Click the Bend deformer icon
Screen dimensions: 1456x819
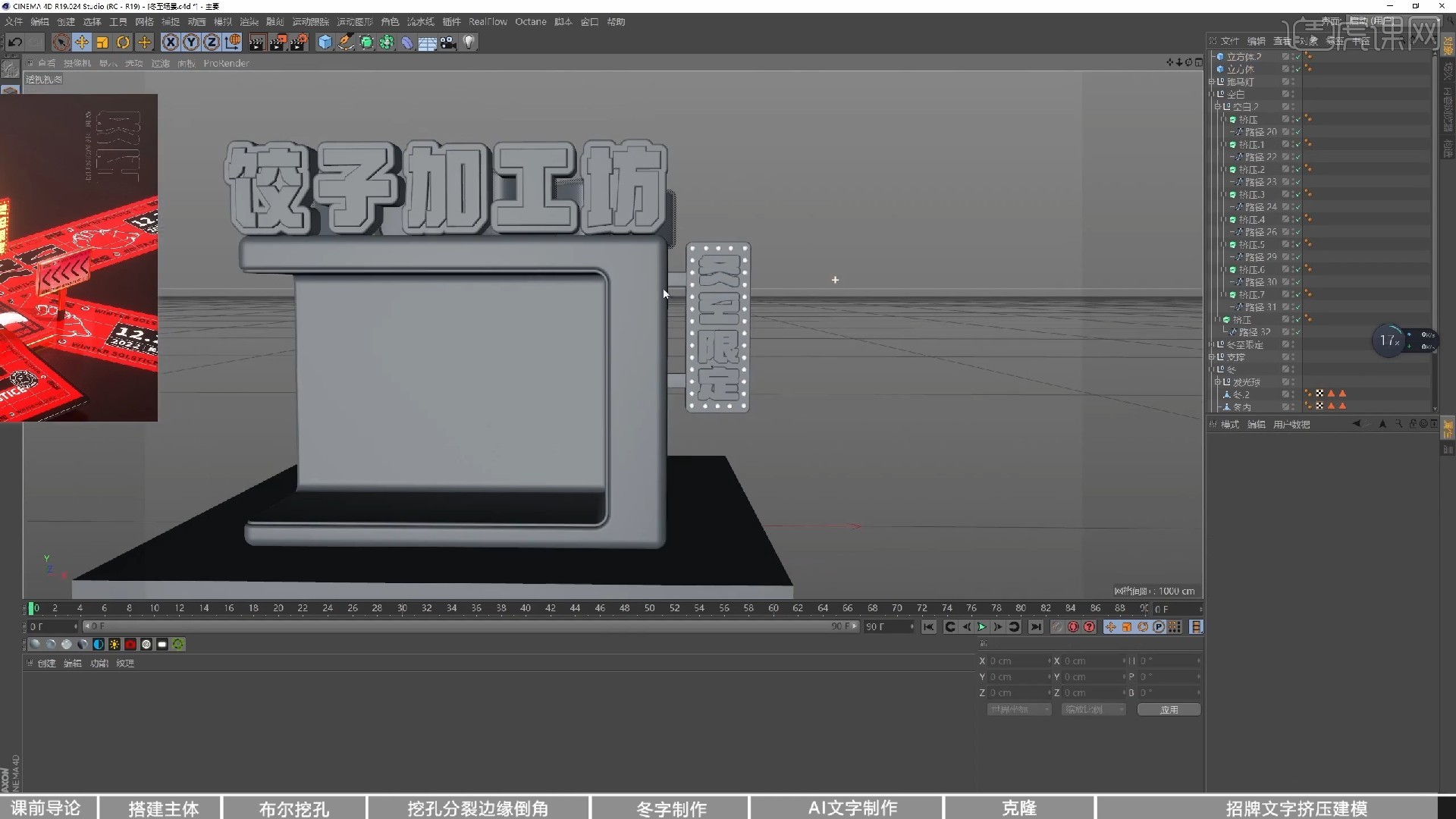tap(407, 42)
